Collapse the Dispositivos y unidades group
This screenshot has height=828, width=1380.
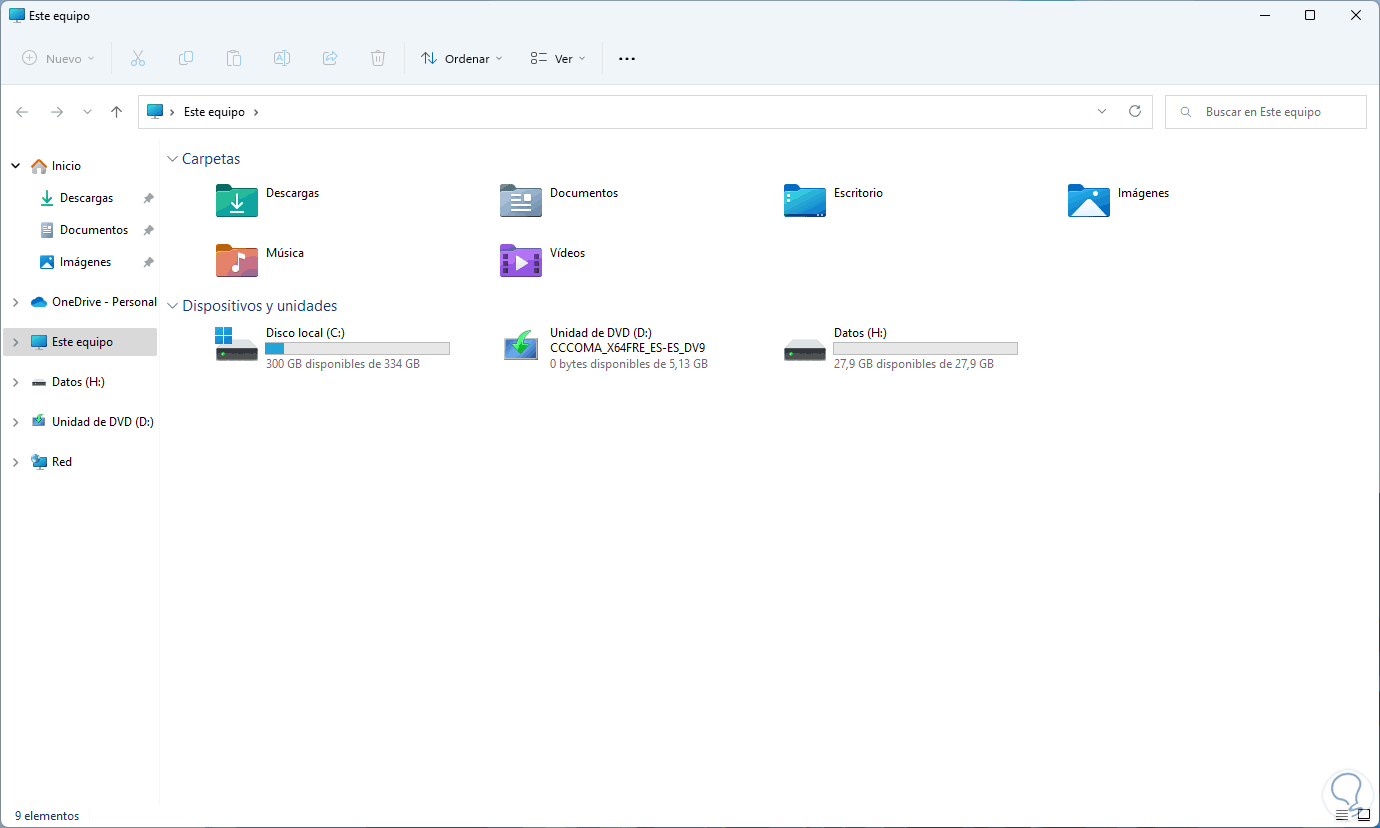(x=173, y=306)
